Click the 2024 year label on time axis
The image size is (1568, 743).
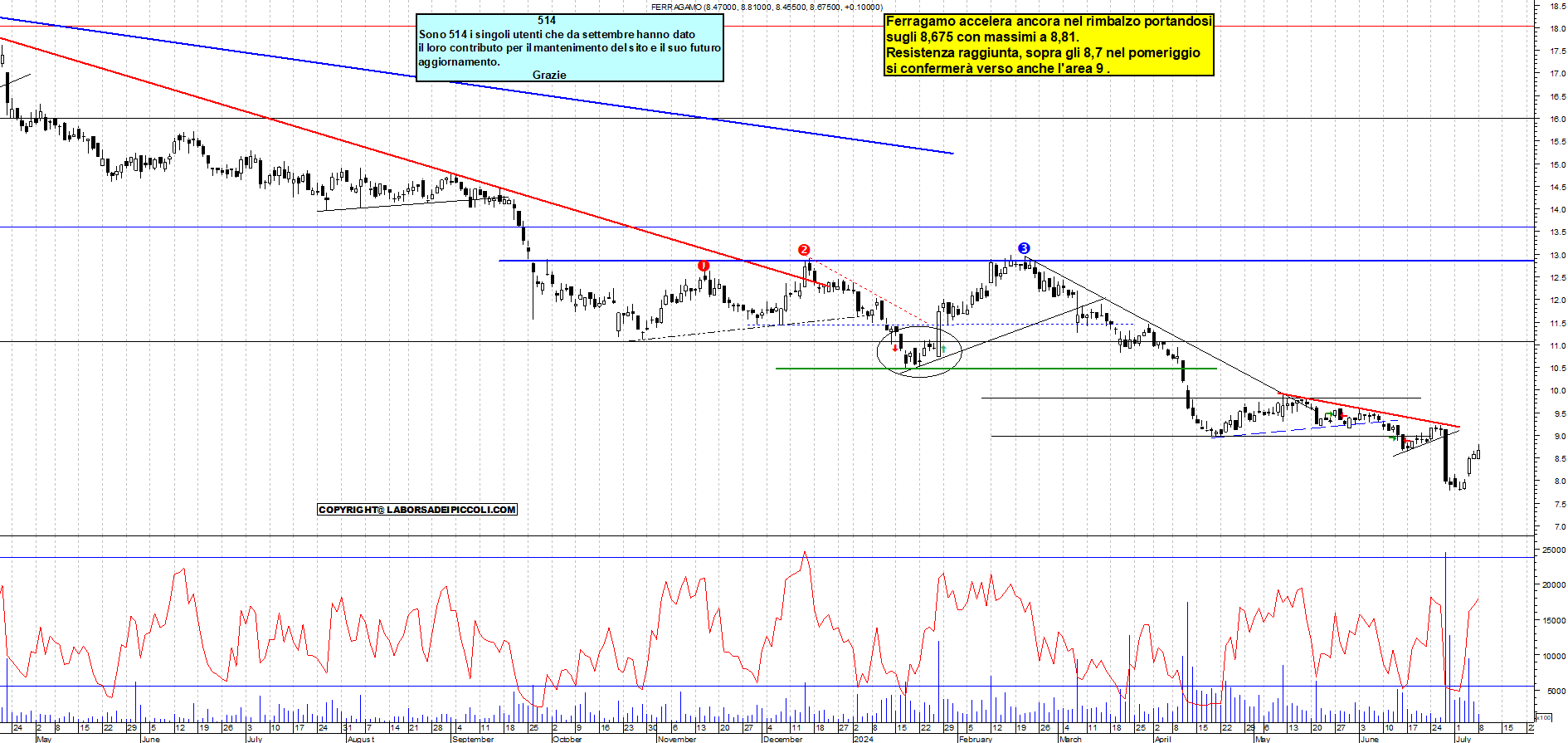pyautogui.click(x=864, y=739)
